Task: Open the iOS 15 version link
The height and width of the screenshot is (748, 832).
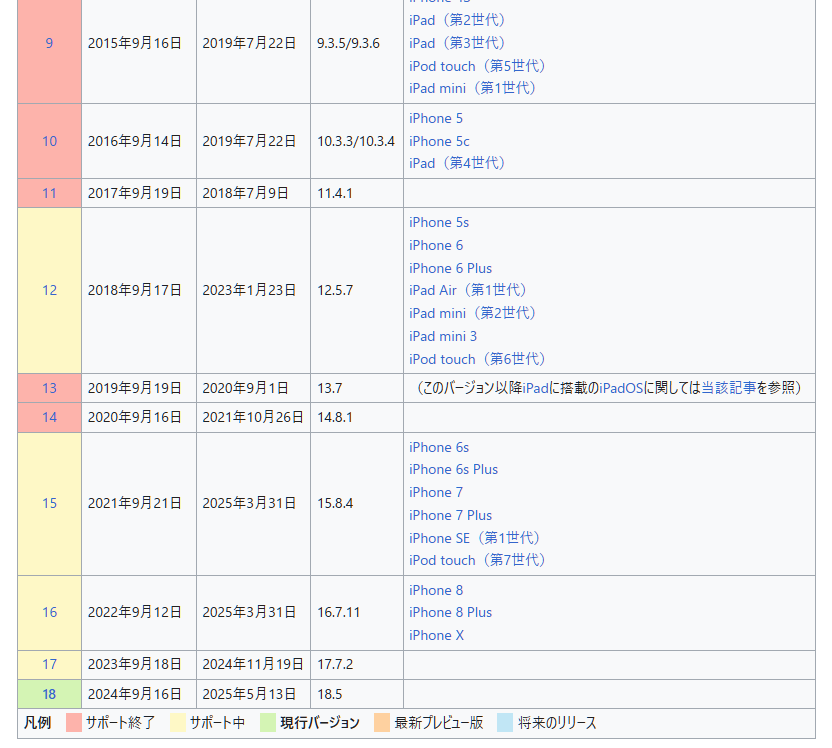Action: (49, 503)
